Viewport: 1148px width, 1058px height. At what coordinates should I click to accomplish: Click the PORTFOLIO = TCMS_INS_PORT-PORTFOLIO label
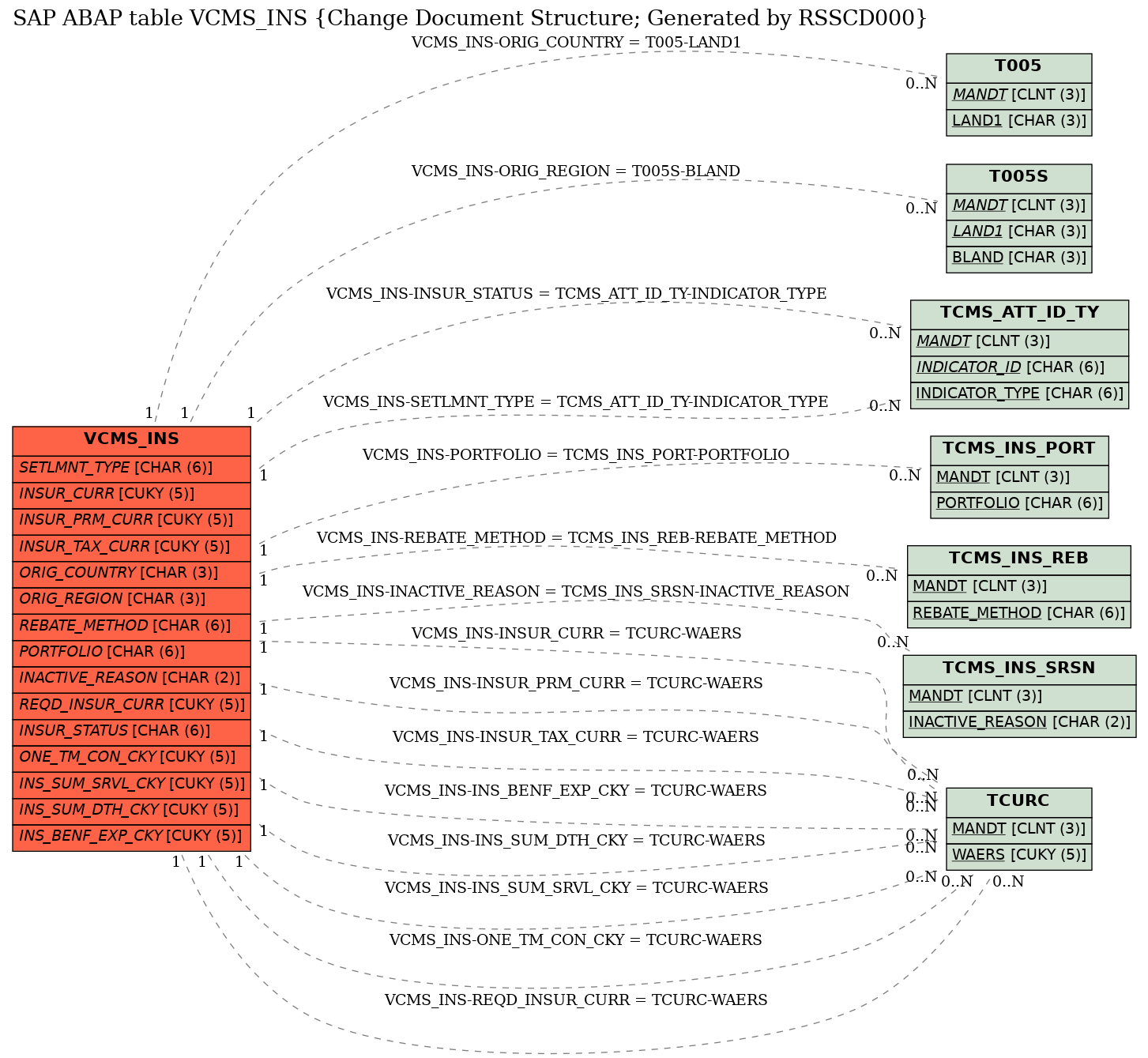[576, 455]
